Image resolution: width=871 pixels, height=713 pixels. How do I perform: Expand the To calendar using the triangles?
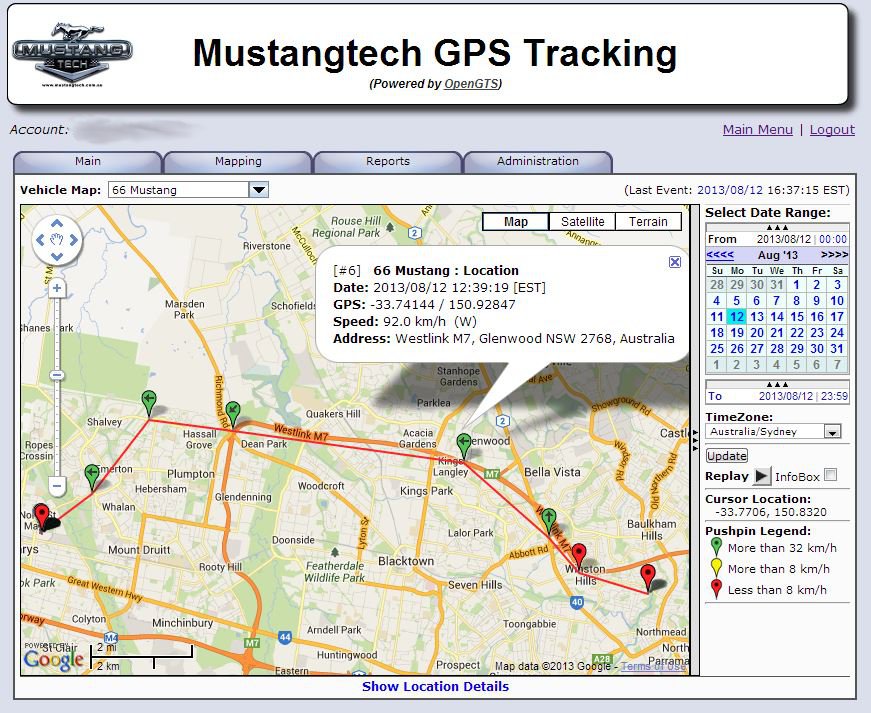tap(777, 384)
